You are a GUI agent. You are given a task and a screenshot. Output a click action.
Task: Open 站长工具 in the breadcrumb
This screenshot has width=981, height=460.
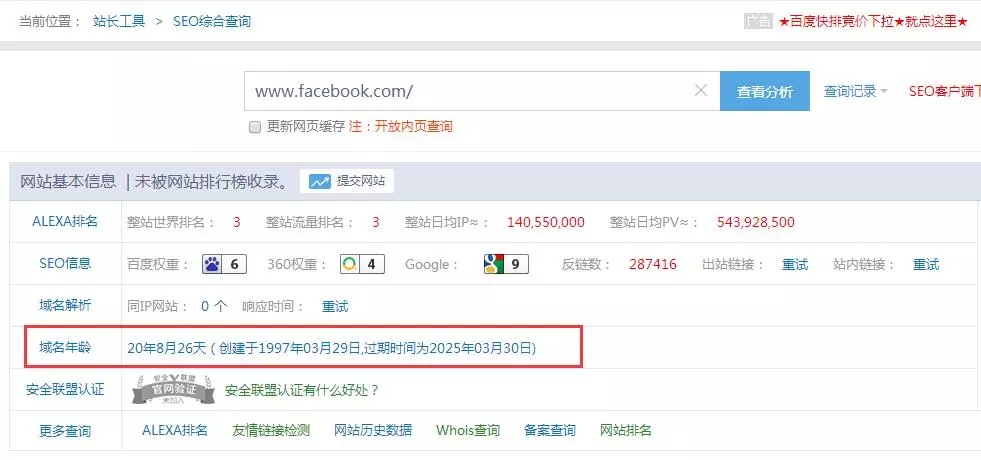121,21
